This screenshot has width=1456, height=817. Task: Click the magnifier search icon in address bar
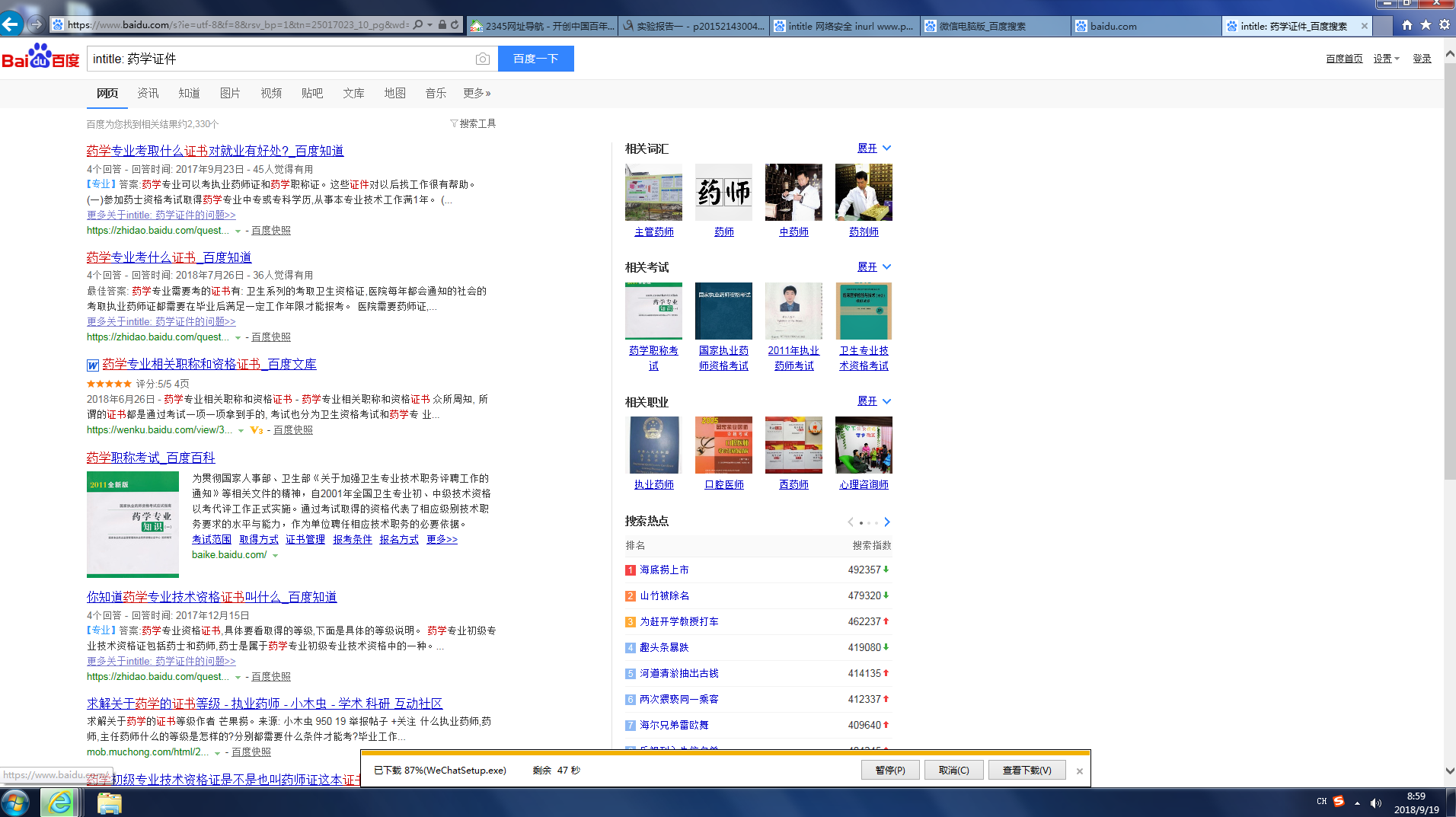418,25
